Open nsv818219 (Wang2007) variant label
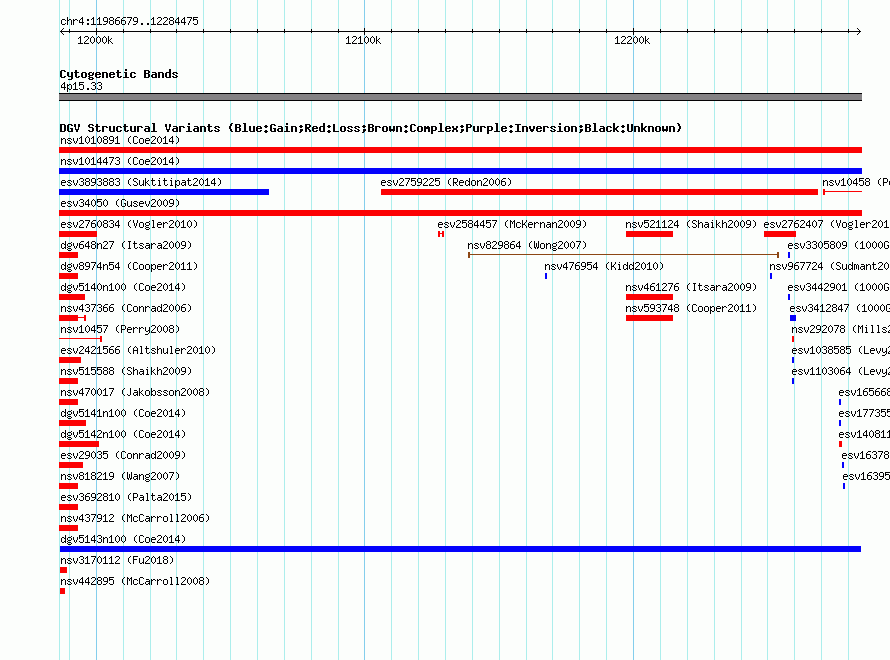Screen dimensions: 890x660 [x=120, y=476]
